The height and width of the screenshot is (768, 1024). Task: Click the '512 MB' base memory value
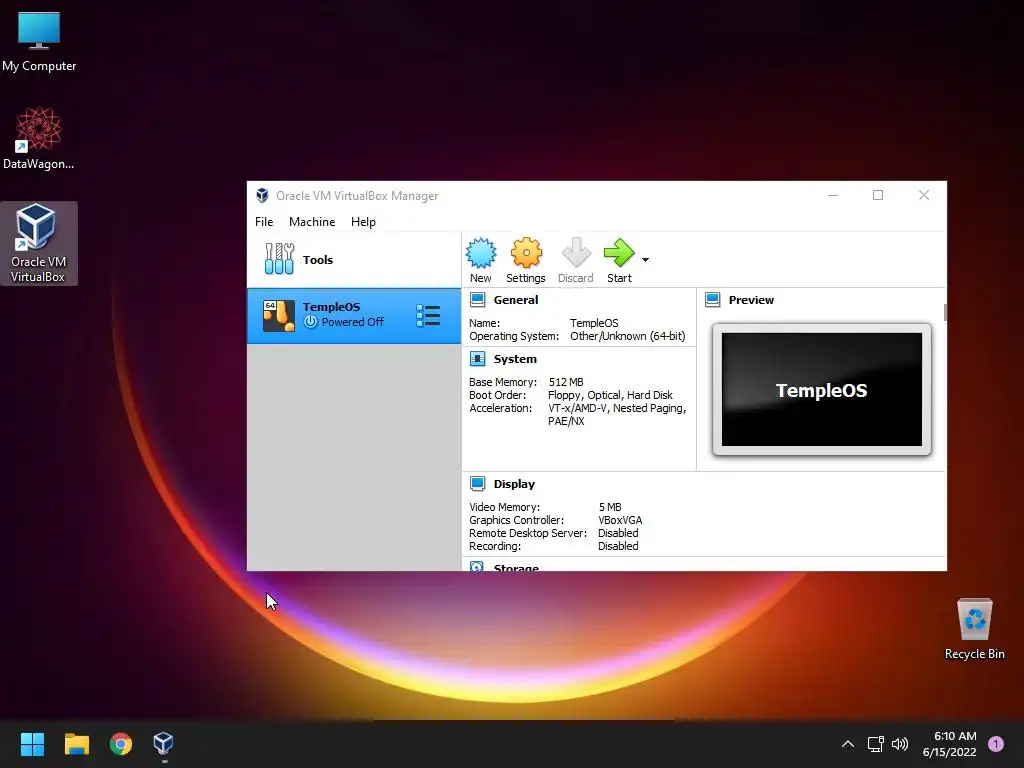(x=566, y=382)
